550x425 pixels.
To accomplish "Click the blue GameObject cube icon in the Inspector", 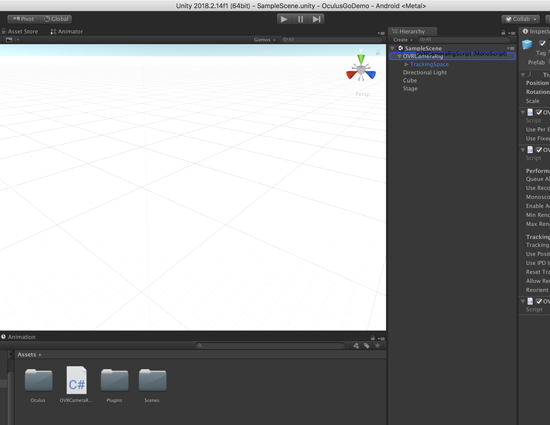I will [x=527, y=45].
